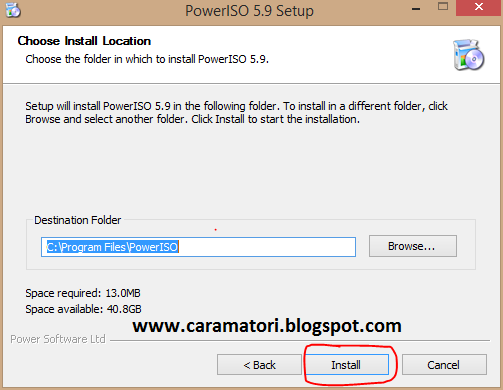Click "Choose the folder in which to install" subtitle

tap(147, 59)
